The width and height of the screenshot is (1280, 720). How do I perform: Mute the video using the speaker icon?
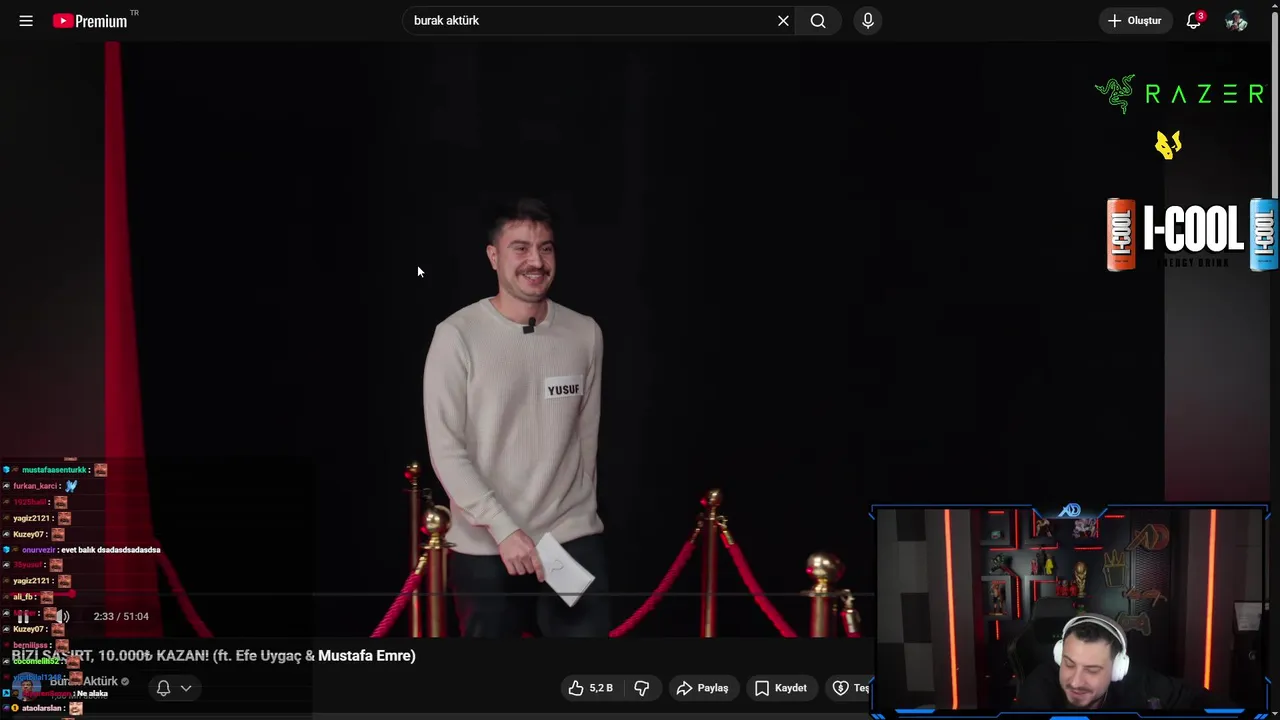pos(62,616)
